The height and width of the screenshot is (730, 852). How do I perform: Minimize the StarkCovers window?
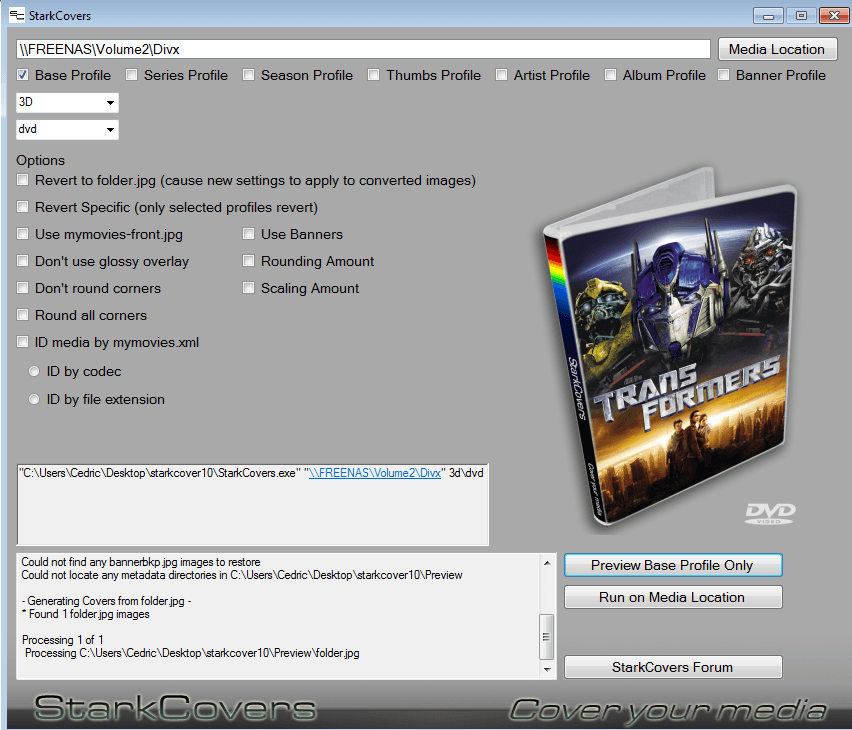[x=768, y=16]
